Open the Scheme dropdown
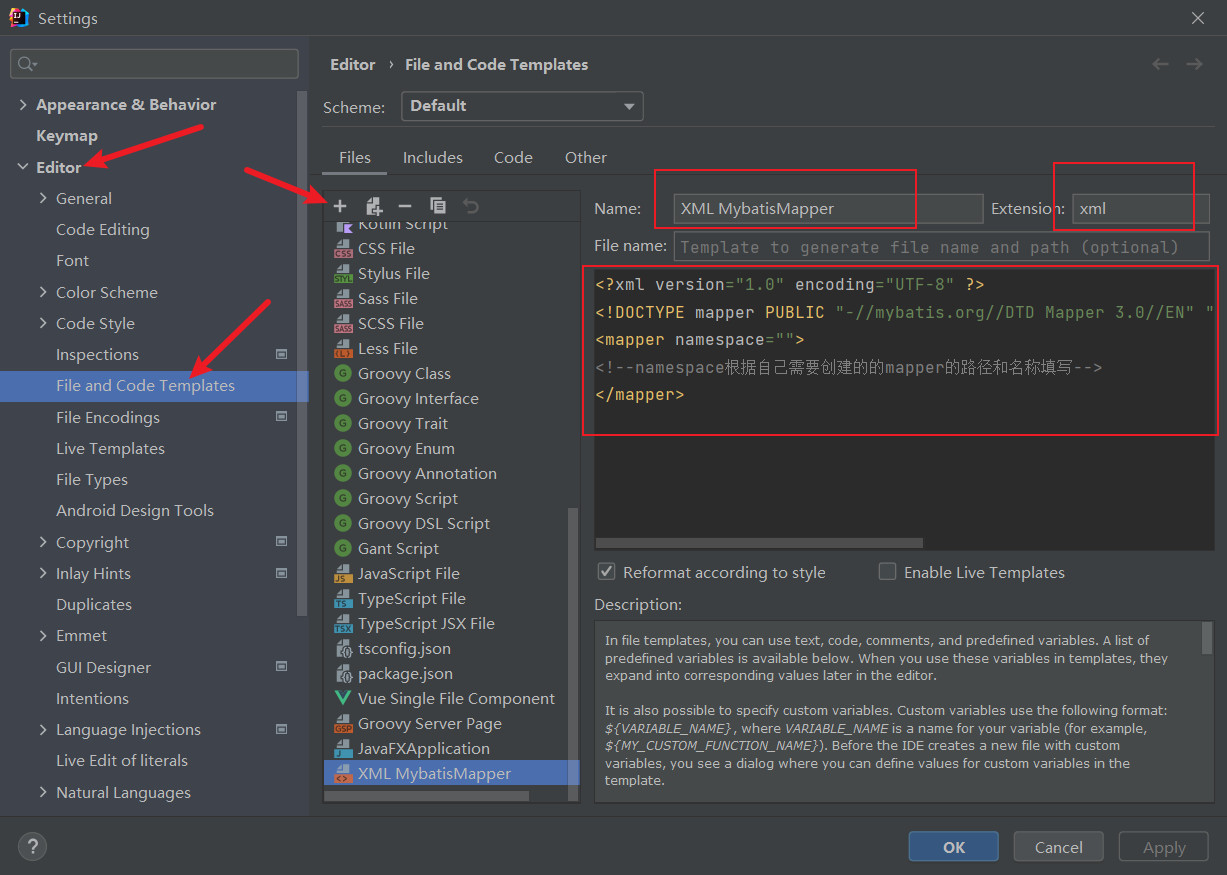 (x=522, y=106)
